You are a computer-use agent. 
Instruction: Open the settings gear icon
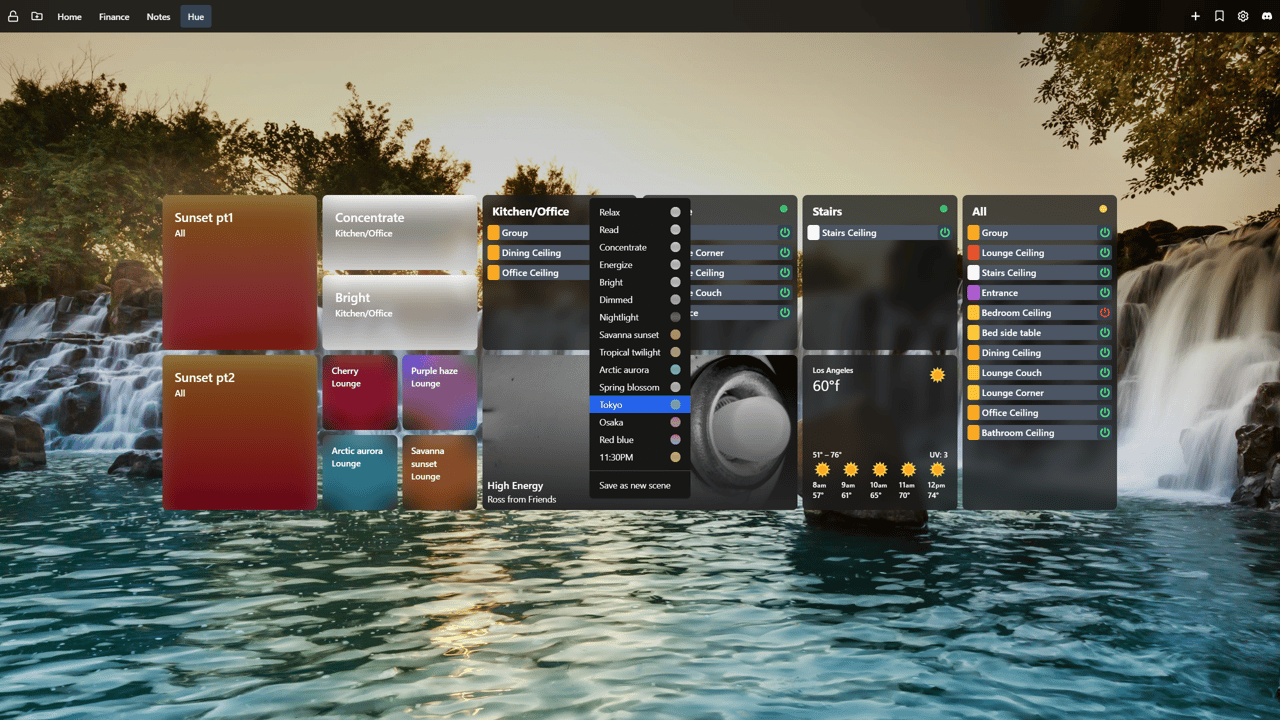1243,17
